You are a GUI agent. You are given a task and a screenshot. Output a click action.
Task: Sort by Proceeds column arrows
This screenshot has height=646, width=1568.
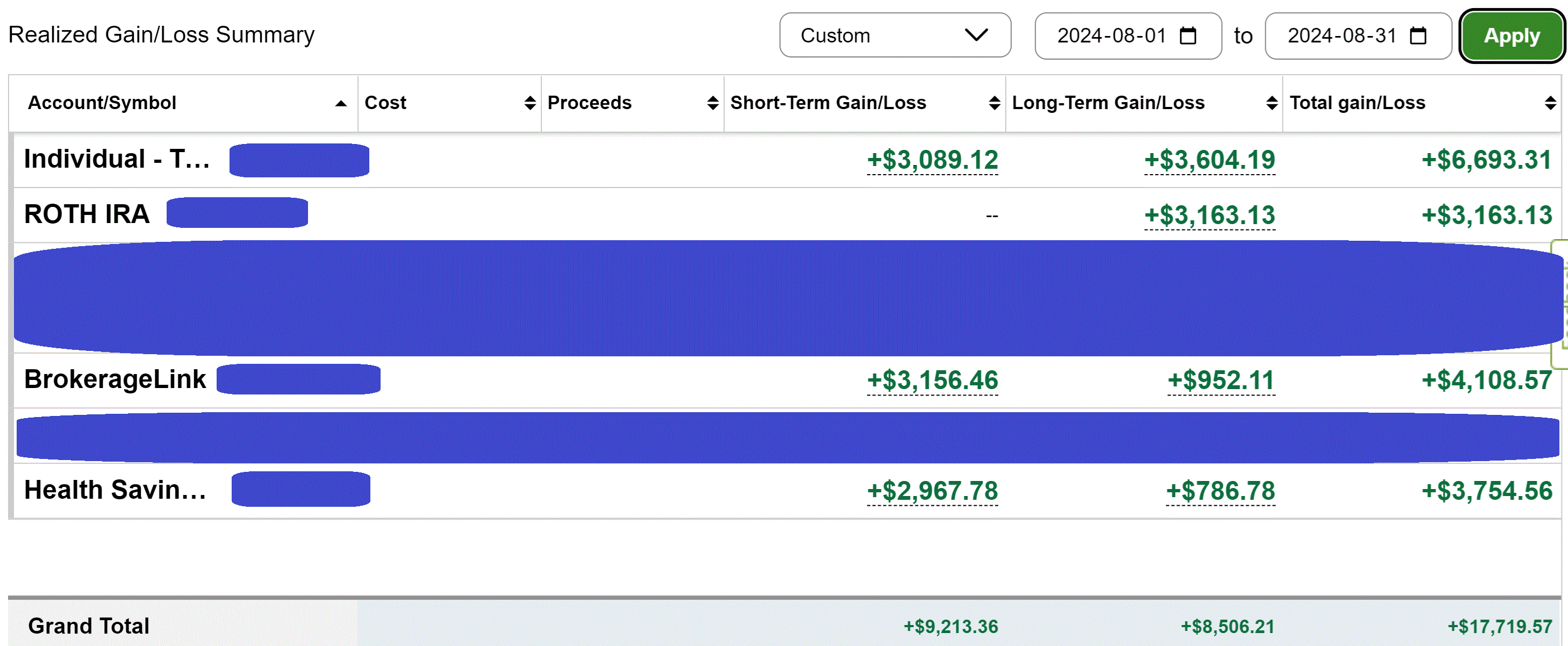[x=713, y=104]
